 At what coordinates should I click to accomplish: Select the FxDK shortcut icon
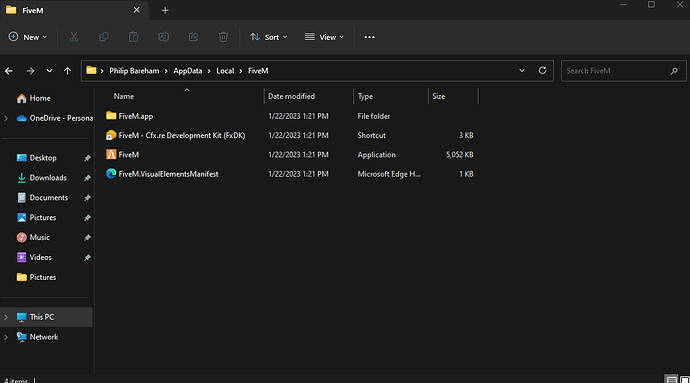[x=111, y=135]
